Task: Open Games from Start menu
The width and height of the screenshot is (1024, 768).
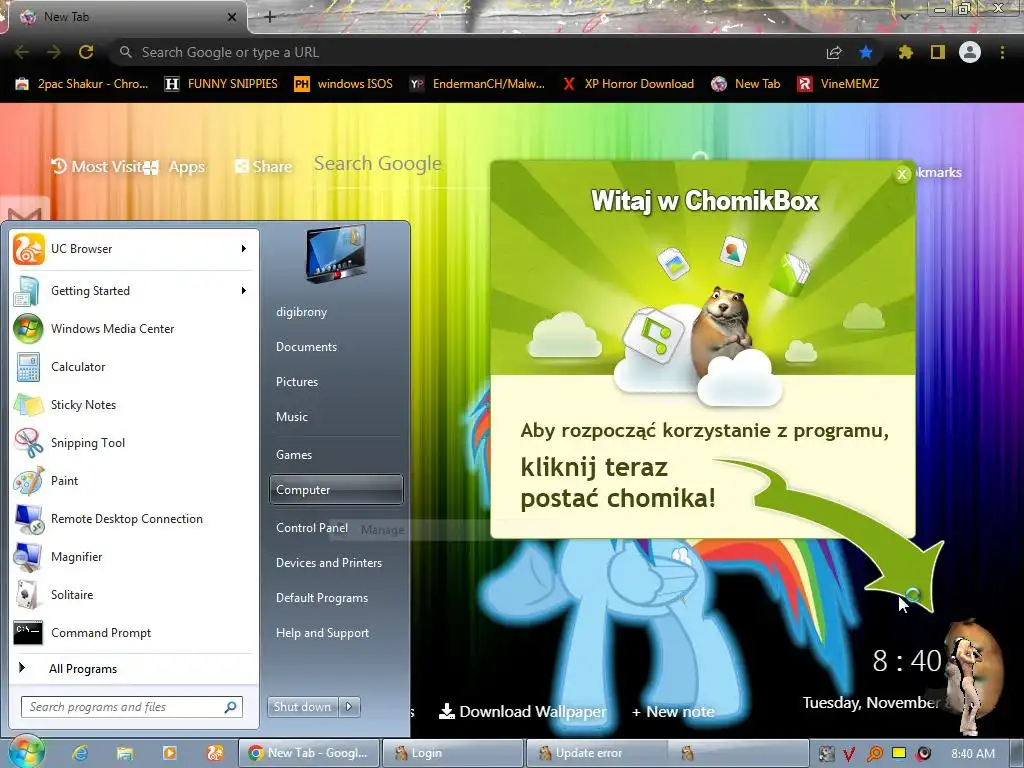Action: click(x=294, y=455)
